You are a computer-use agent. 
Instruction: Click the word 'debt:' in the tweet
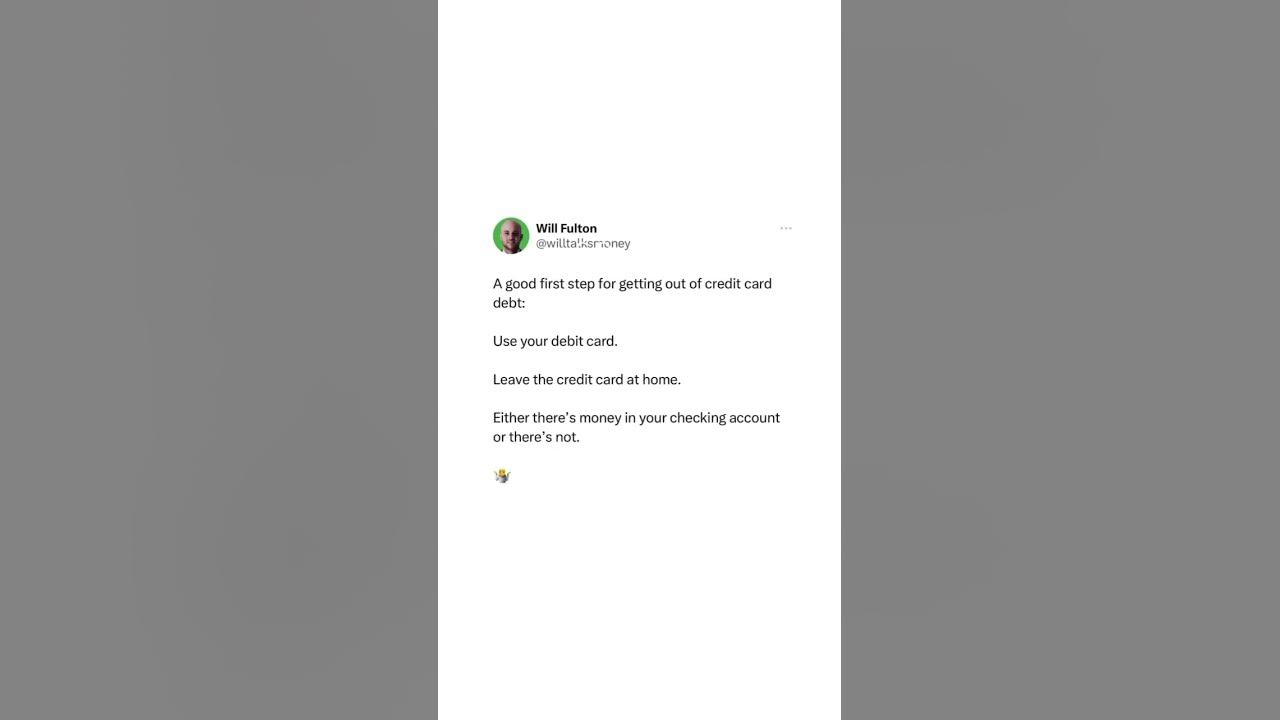coord(509,303)
